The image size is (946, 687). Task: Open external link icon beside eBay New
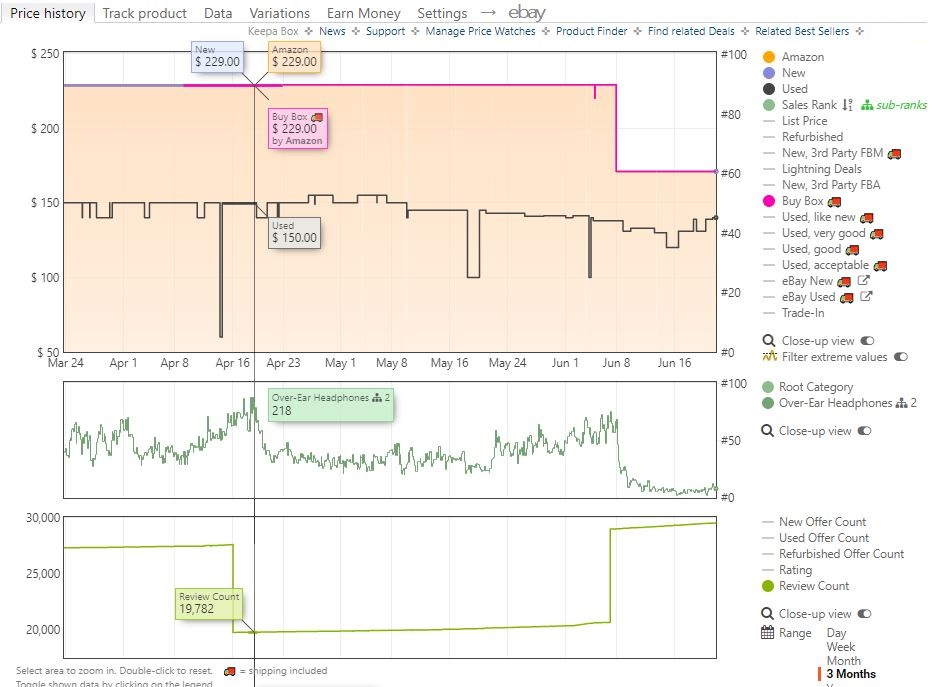coord(863,280)
